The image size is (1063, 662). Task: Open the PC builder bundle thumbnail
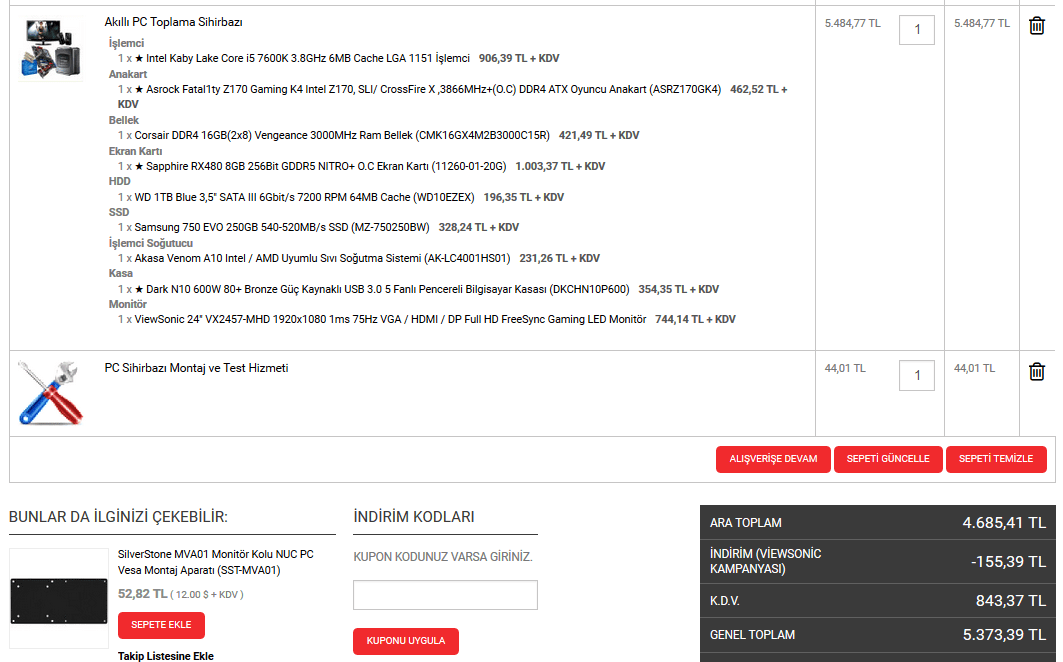click(52, 50)
